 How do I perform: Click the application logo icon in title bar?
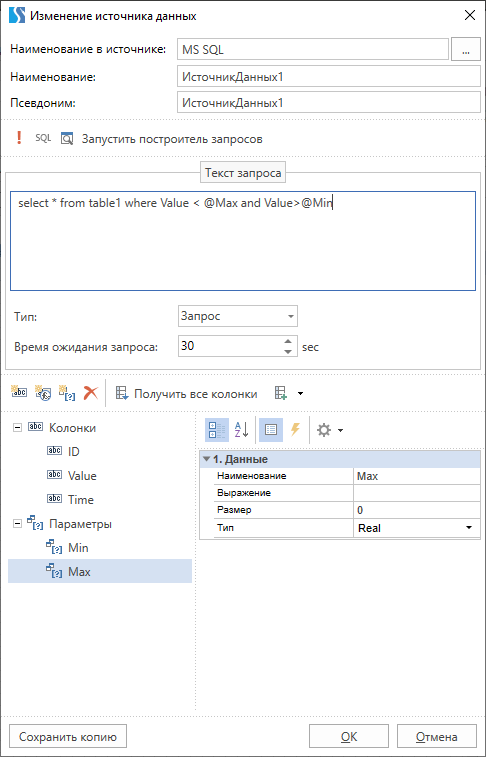17,15
